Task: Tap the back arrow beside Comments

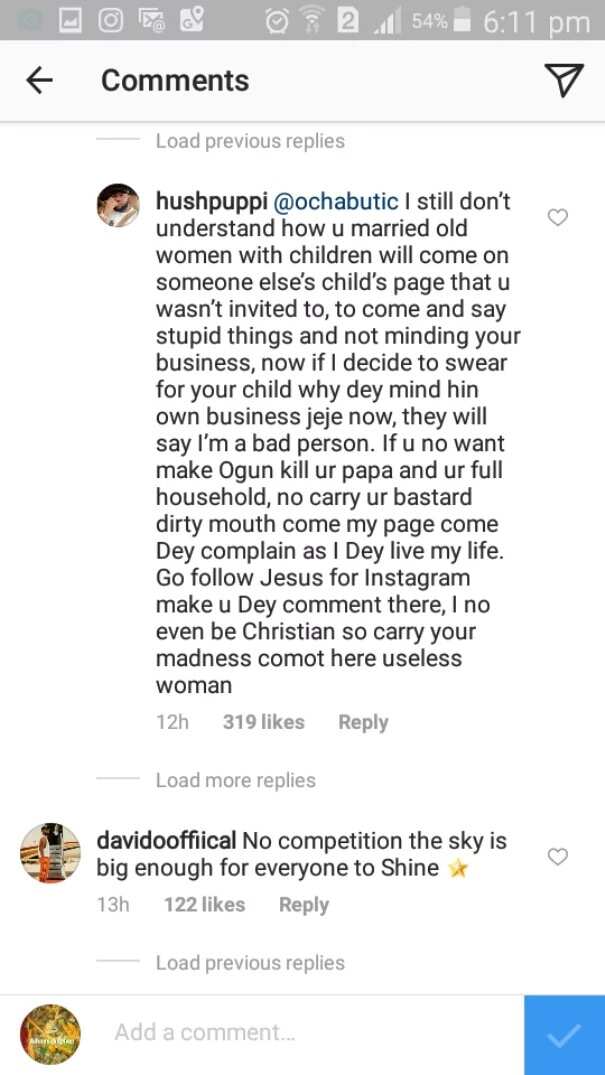Action: 39,81
